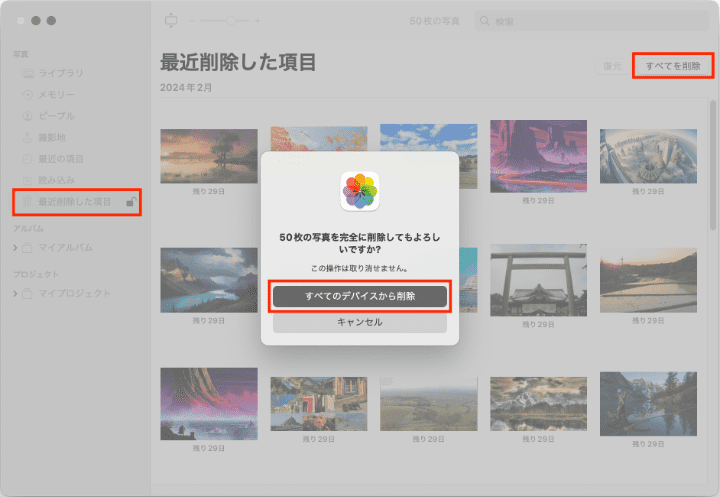Open 最近の項目 in the sidebar
The height and width of the screenshot is (497, 720).
pyautogui.click(x=61, y=159)
